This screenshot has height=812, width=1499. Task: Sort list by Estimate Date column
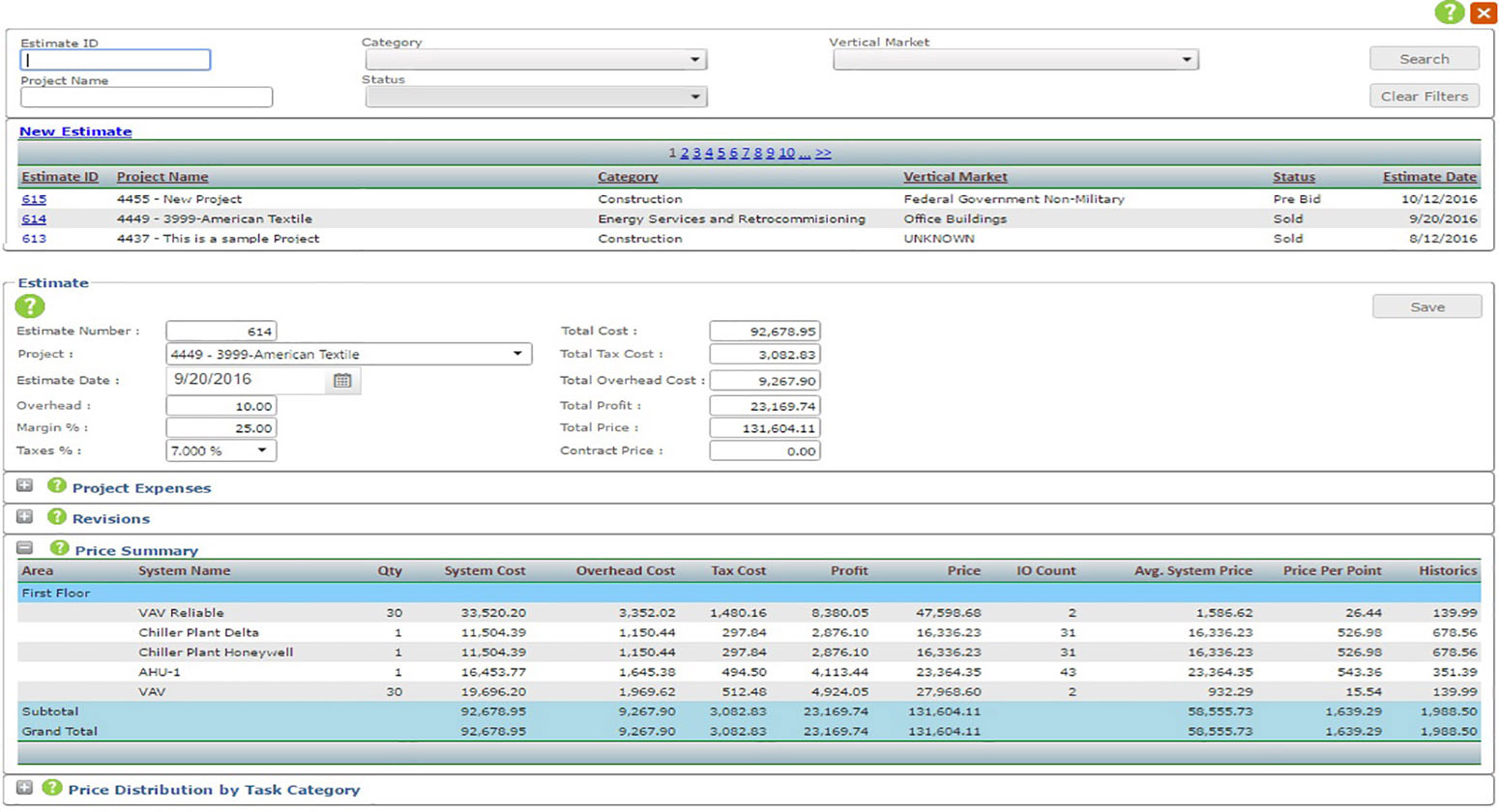(x=1428, y=177)
